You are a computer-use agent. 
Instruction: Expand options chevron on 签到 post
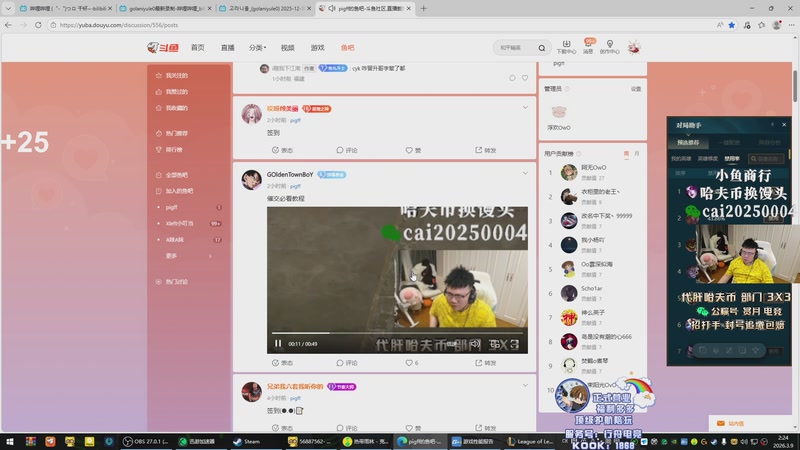(x=525, y=108)
